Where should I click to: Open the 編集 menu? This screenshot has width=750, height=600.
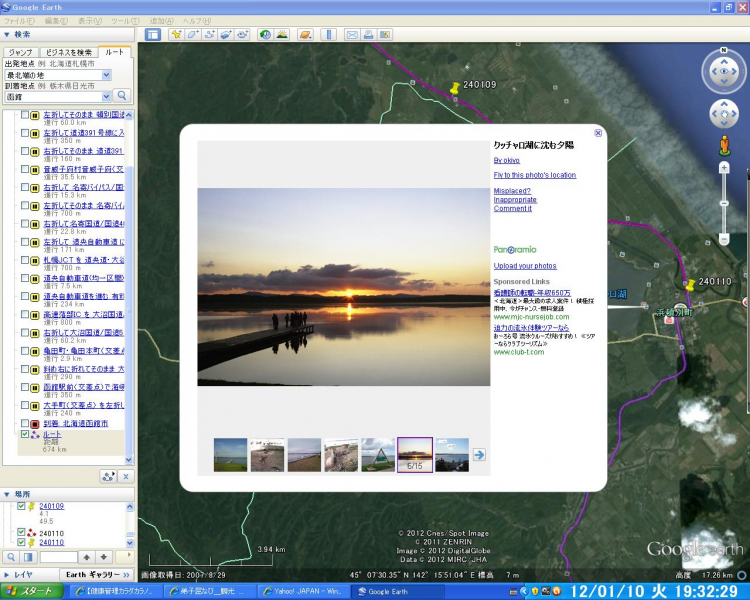[x=56, y=21]
